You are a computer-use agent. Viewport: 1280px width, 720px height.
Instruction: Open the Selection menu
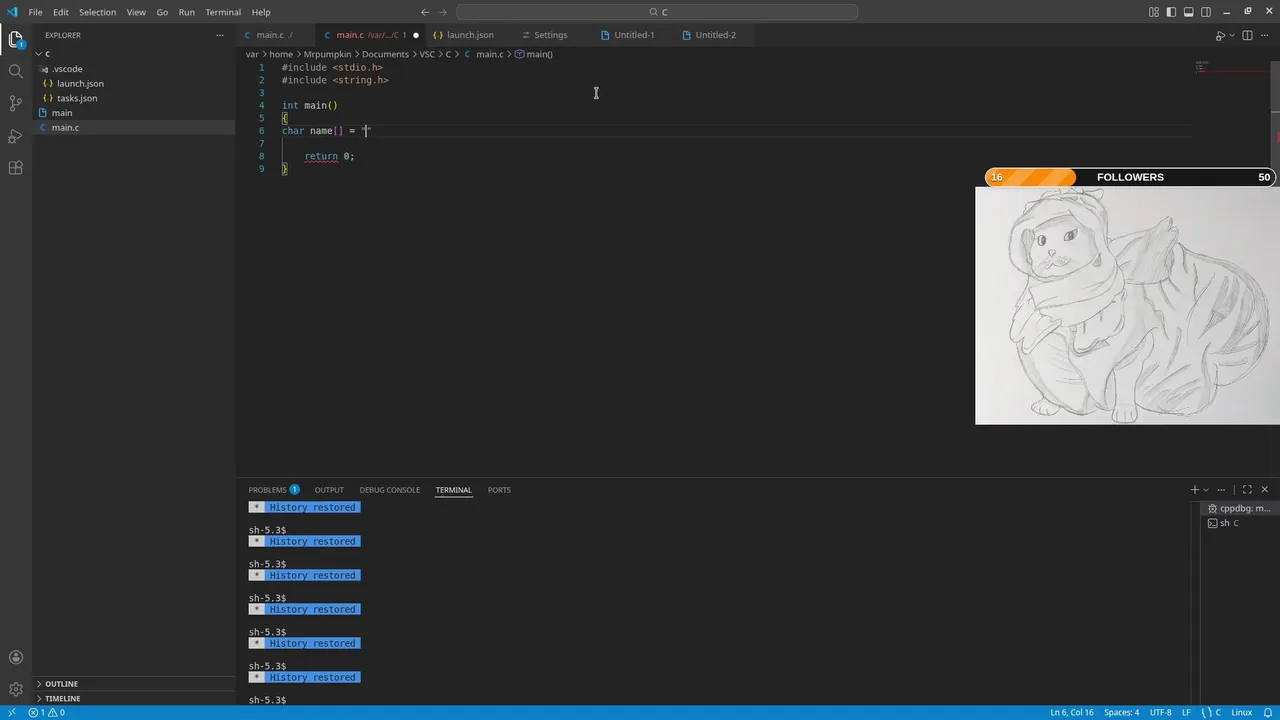click(x=98, y=12)
